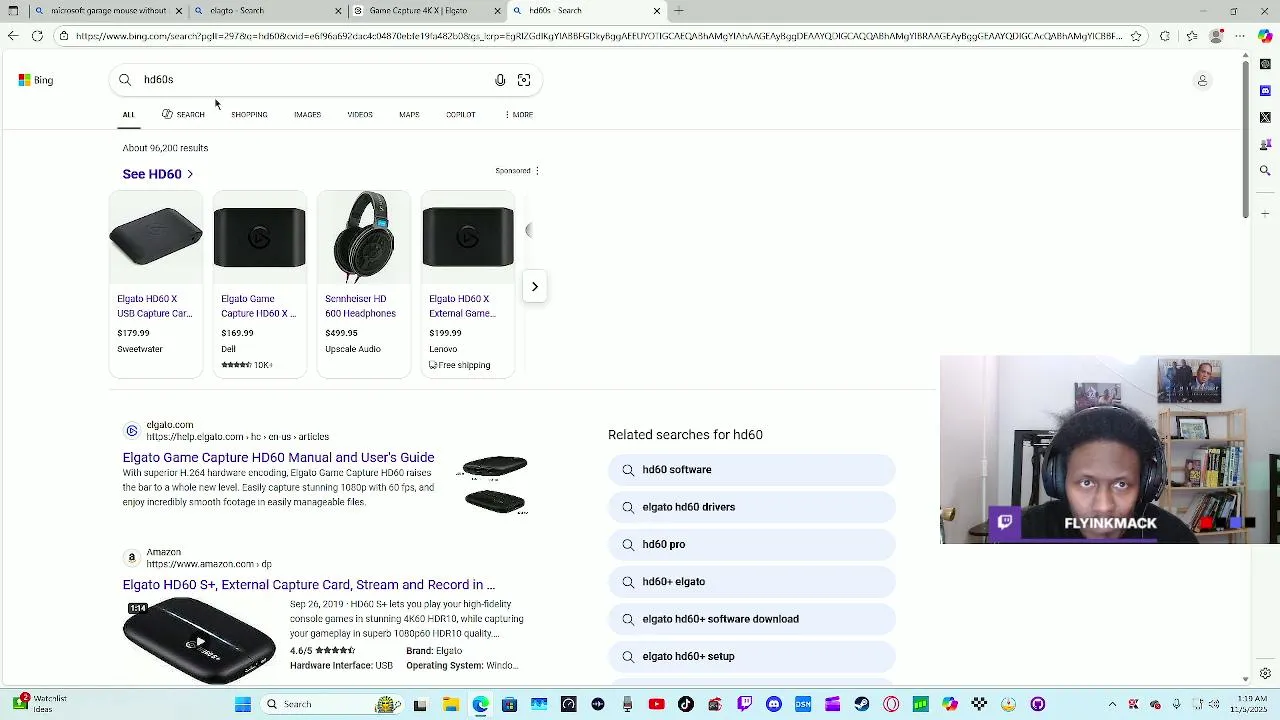This screenshot has height=720, width=1280.
Task: Select the SHOPPING tab
Action: pyautogui.click(x=249, y=115)
